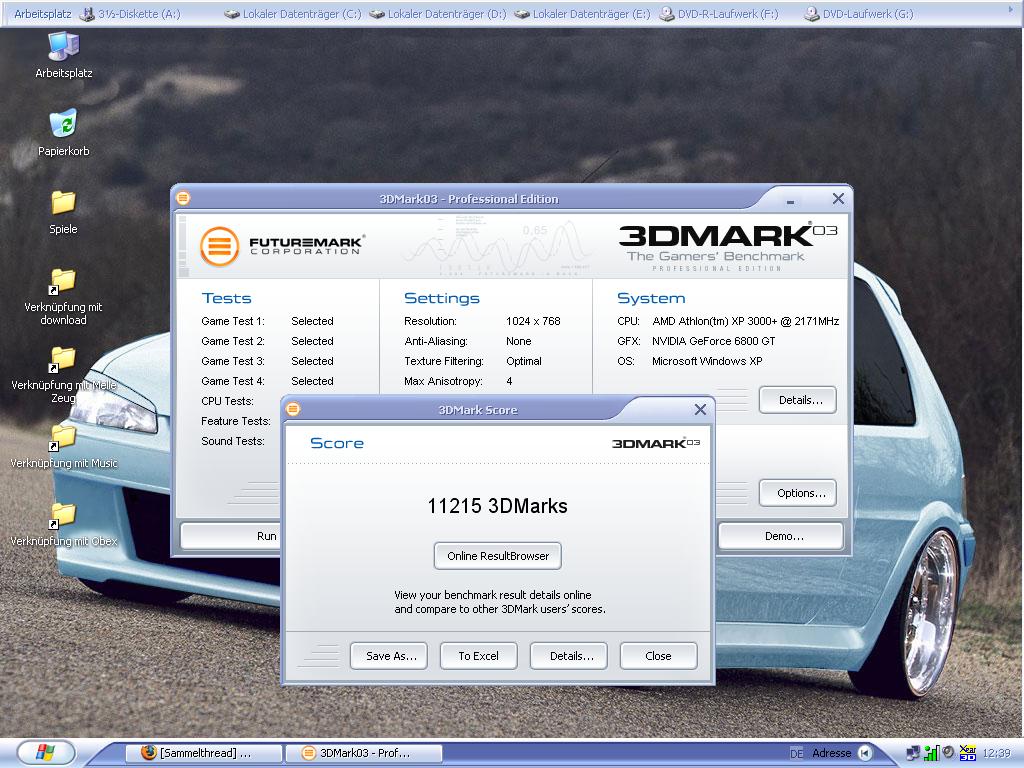Select the Verknüpfung mit Obex folder
Viewport: 1024px width, 768px height.
tap(63, 524)
